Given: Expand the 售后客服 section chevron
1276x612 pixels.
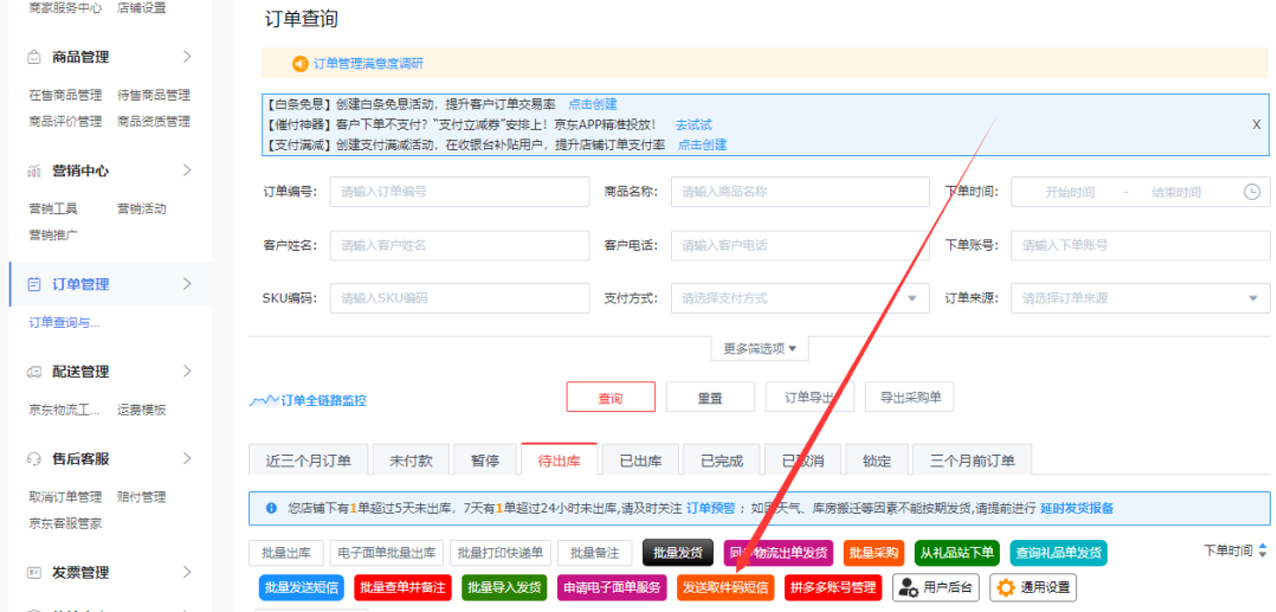Looking at the screenshot, I should (187, 459).
